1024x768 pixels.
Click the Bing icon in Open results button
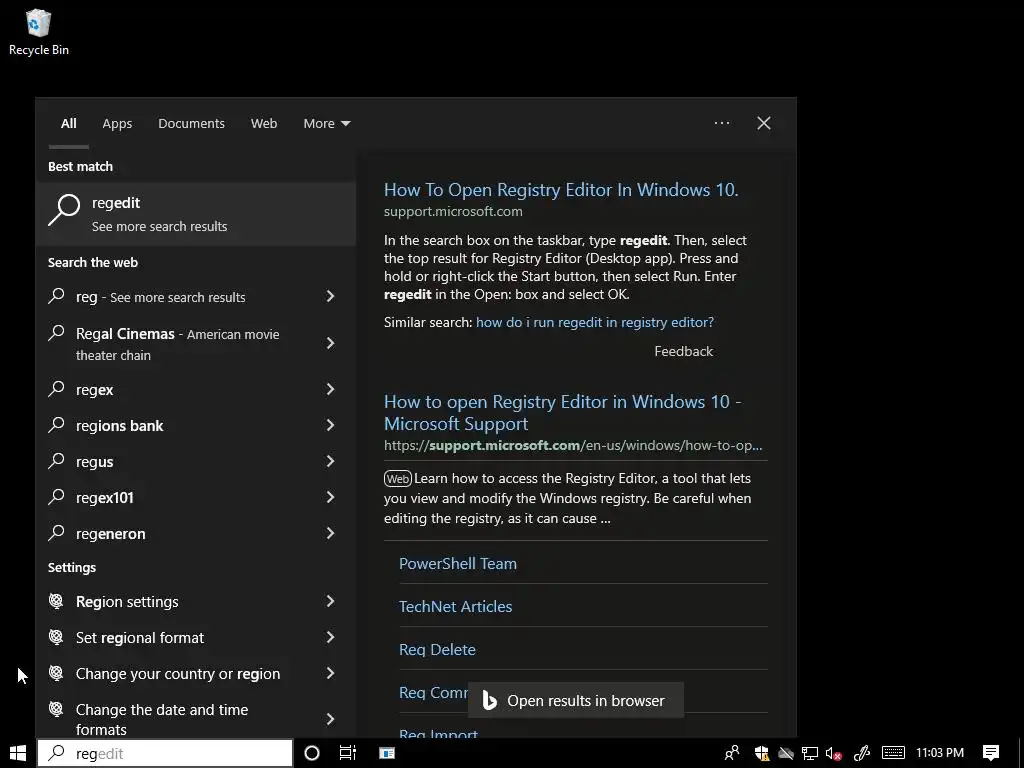coord(489,700)
